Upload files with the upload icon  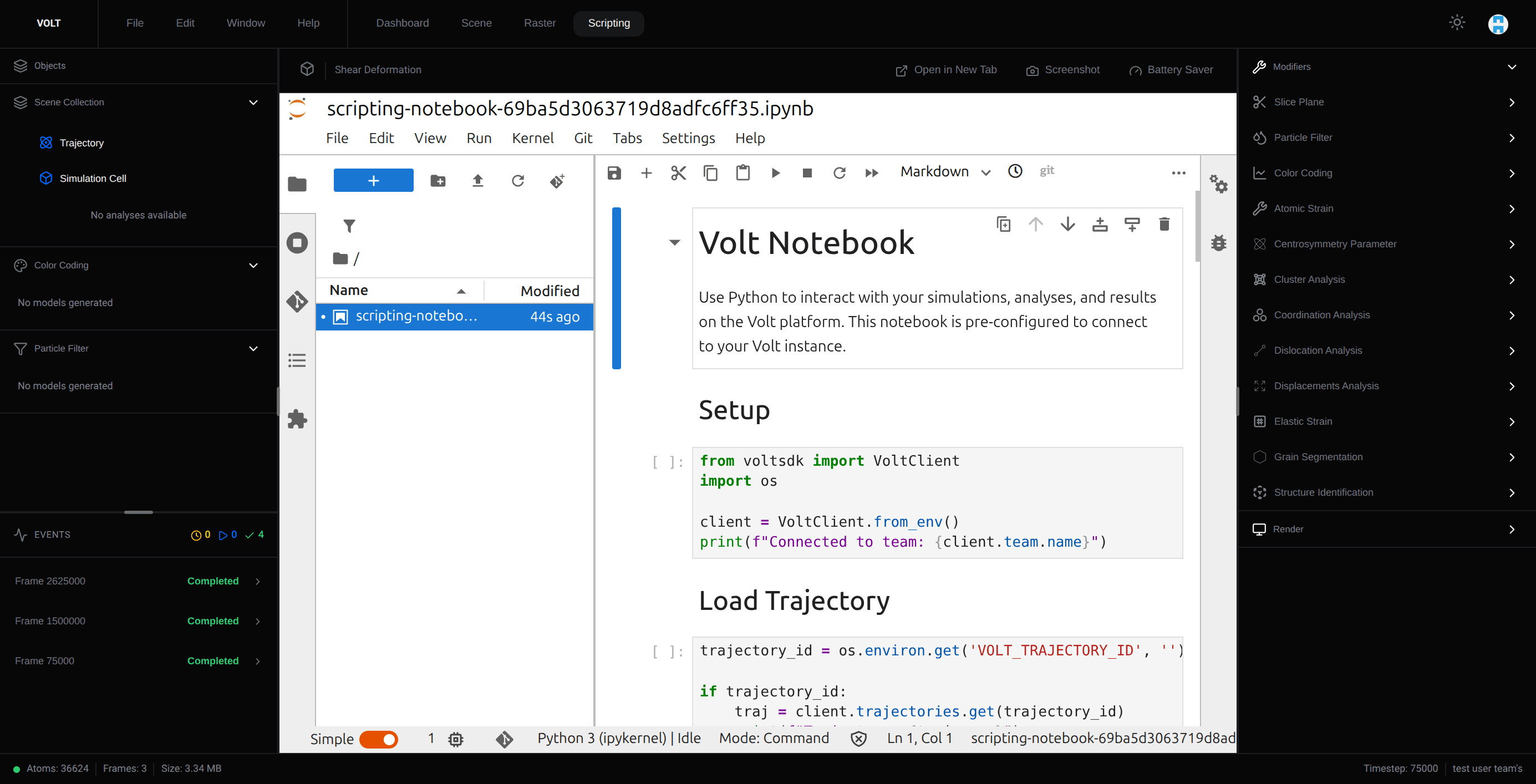[x=477, y=181]
